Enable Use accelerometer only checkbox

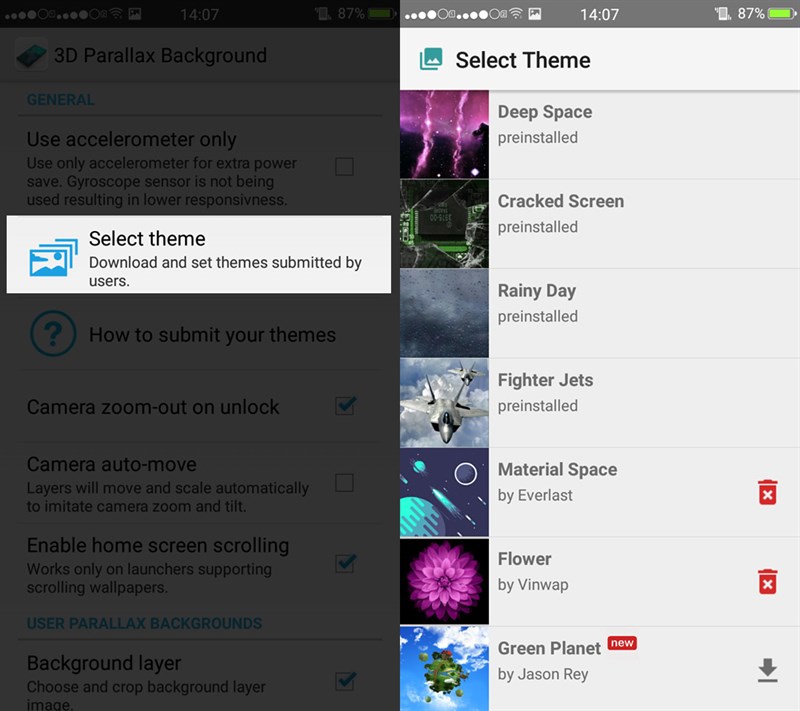pyautogui.click(x=344, y=166)
